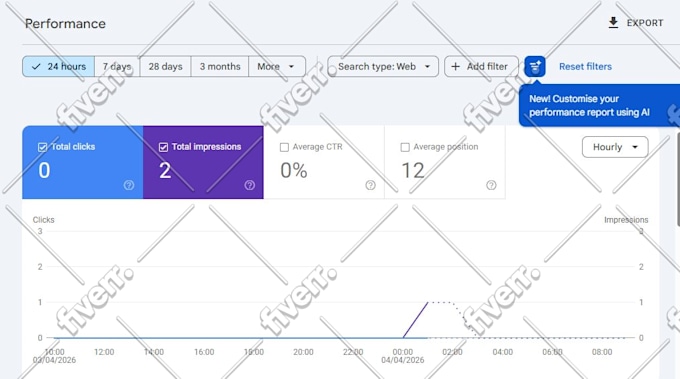Screen dimensions: 680x379
Task: Click the Average CTR value 0%
Action: (294, 170)
